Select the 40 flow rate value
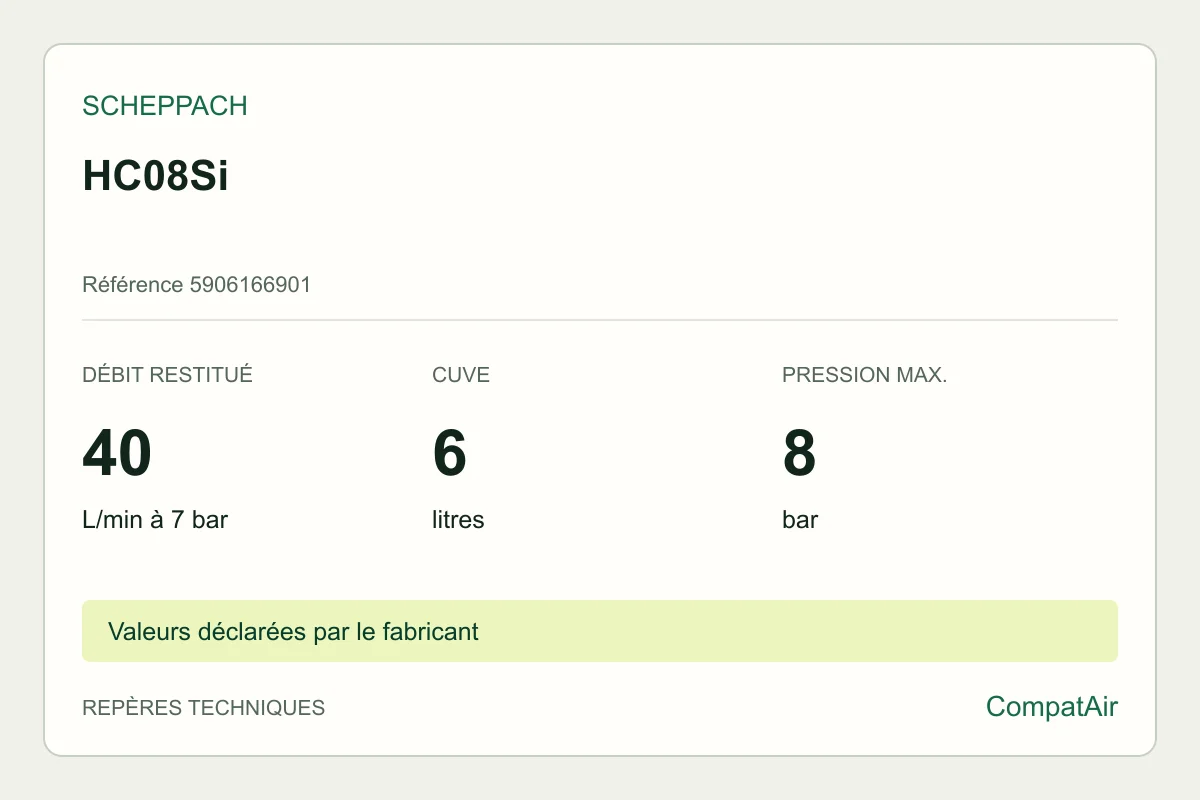 point(117,453)
